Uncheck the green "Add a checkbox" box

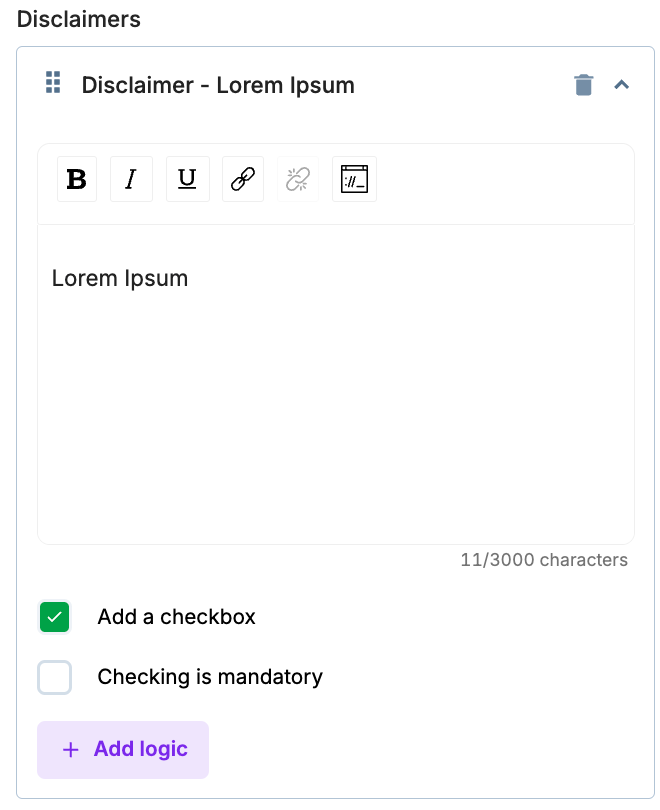click(55, 618)
